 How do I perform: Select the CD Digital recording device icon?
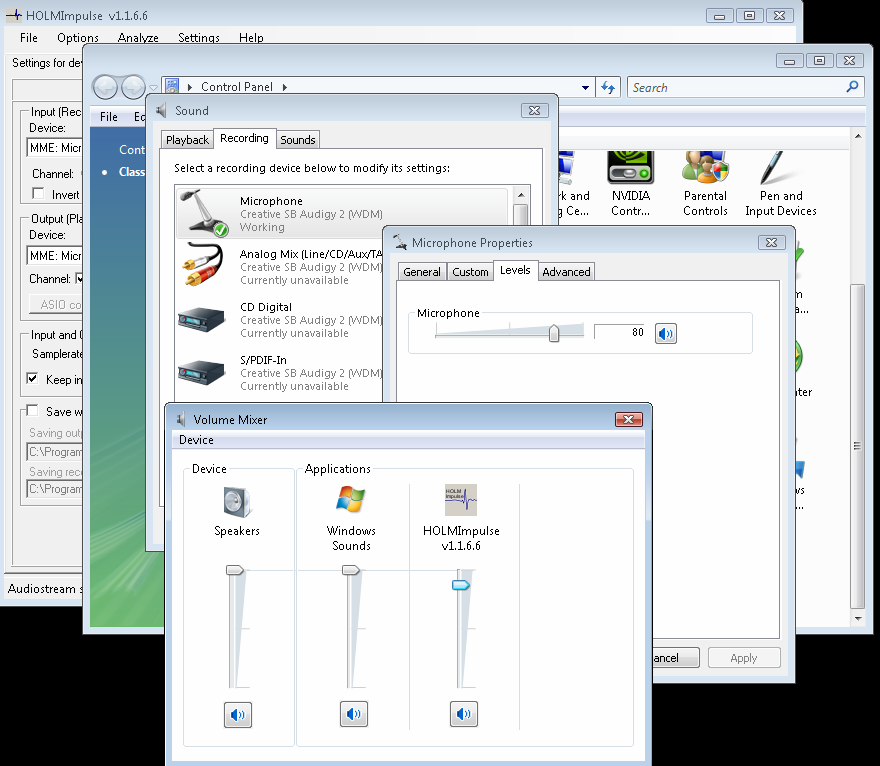pyautogui.click(x=201, y=319)
